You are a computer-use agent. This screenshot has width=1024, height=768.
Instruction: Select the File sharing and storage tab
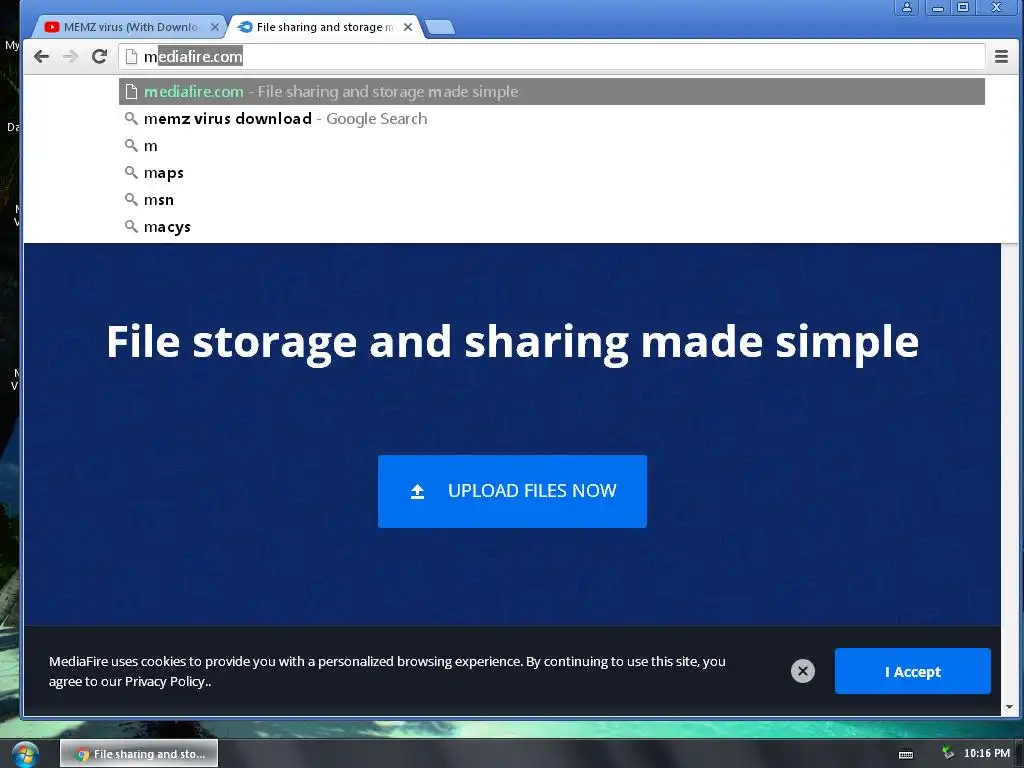pyautogui.click(x=325, y=27)
